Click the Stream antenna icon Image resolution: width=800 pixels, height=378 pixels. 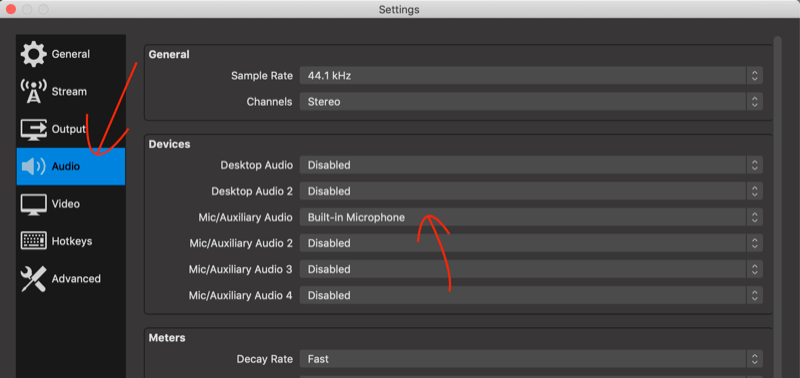click(x=33, y=92)
